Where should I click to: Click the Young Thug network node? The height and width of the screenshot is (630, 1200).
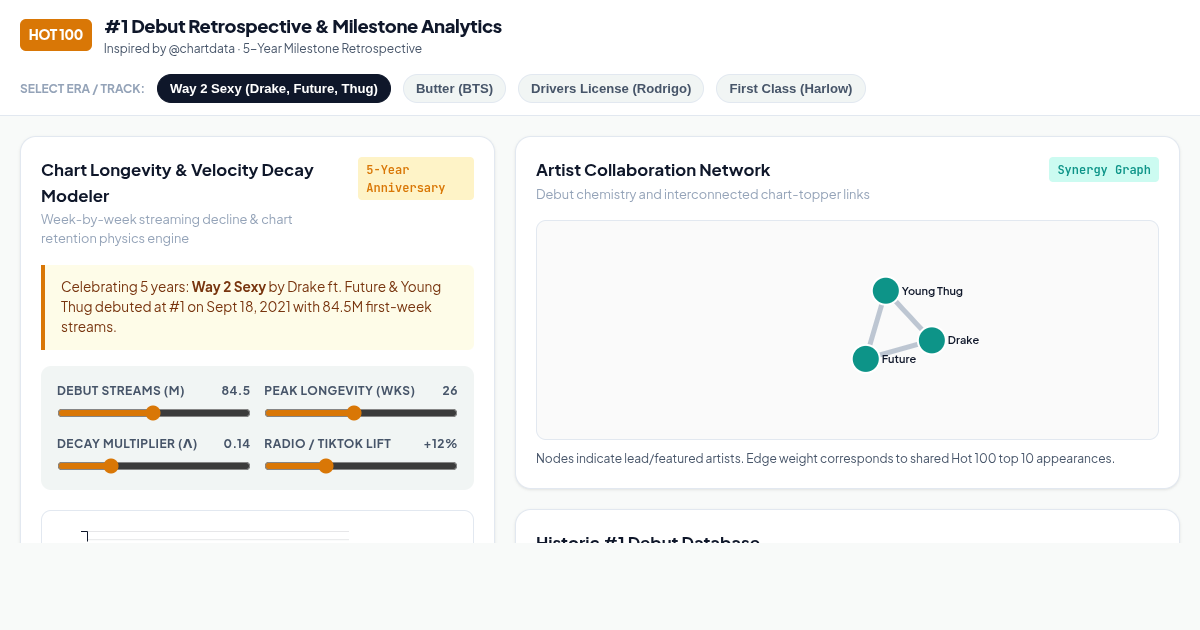[x=885, y=291]
